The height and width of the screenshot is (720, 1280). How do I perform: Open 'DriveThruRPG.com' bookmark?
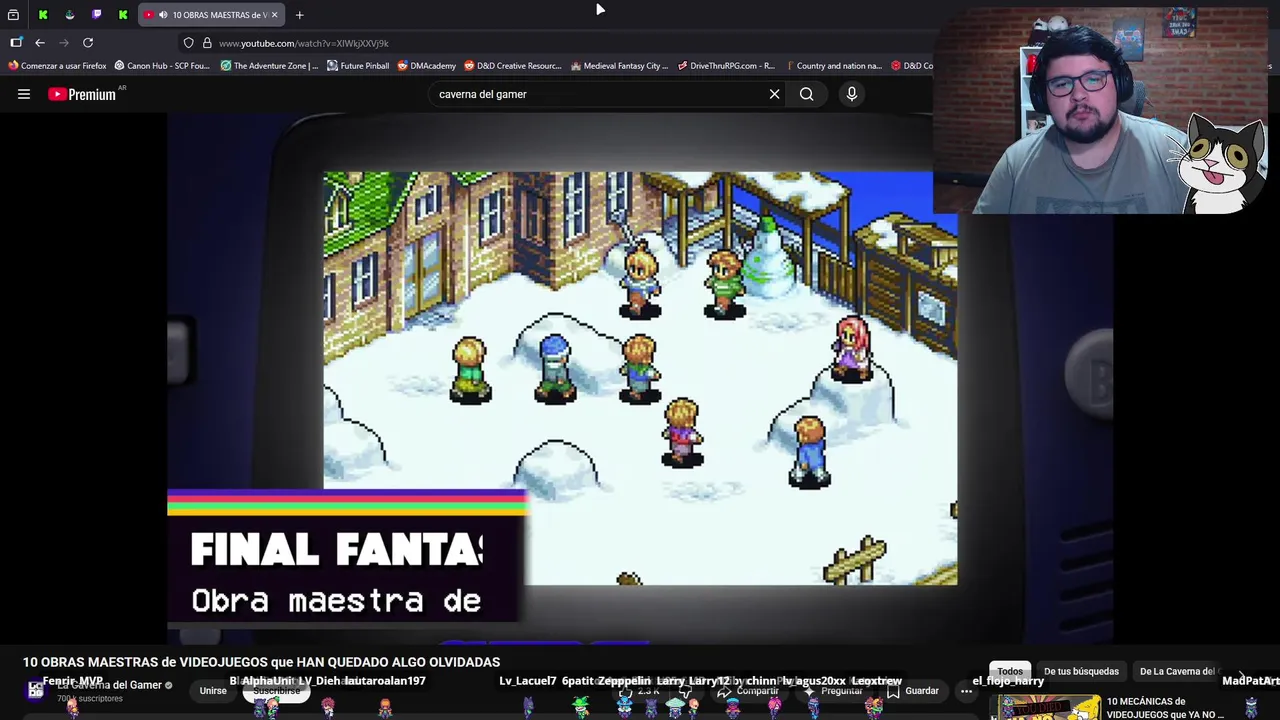tap(726, 66)
